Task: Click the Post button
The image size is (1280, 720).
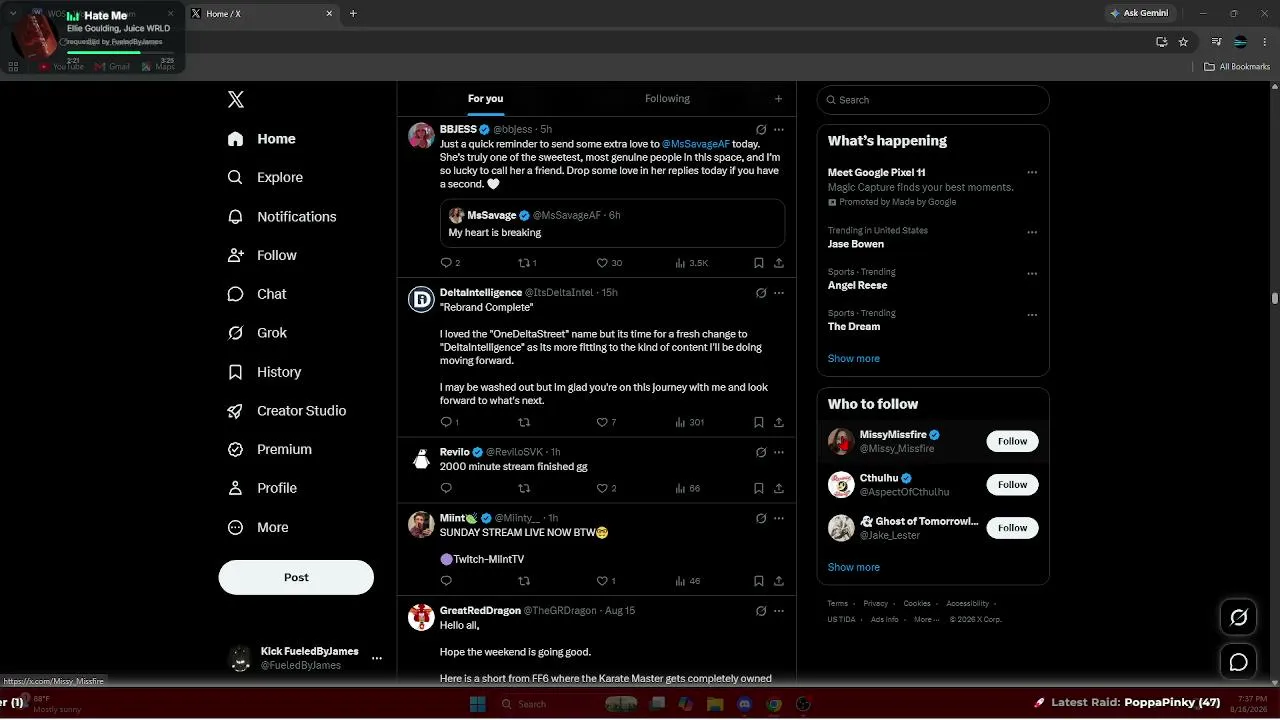Action: click(296, 577)
